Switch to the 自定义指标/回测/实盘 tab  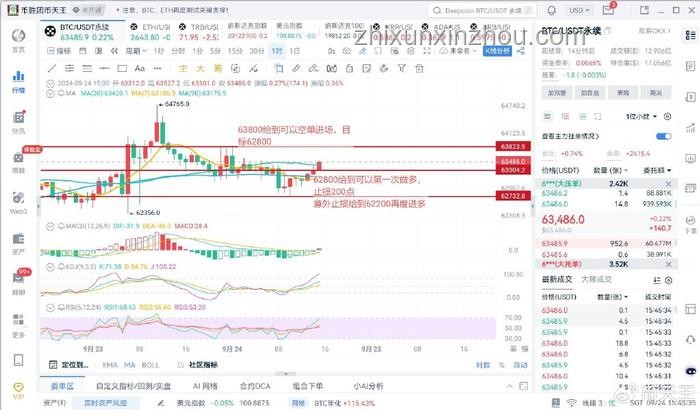point(133,386)
